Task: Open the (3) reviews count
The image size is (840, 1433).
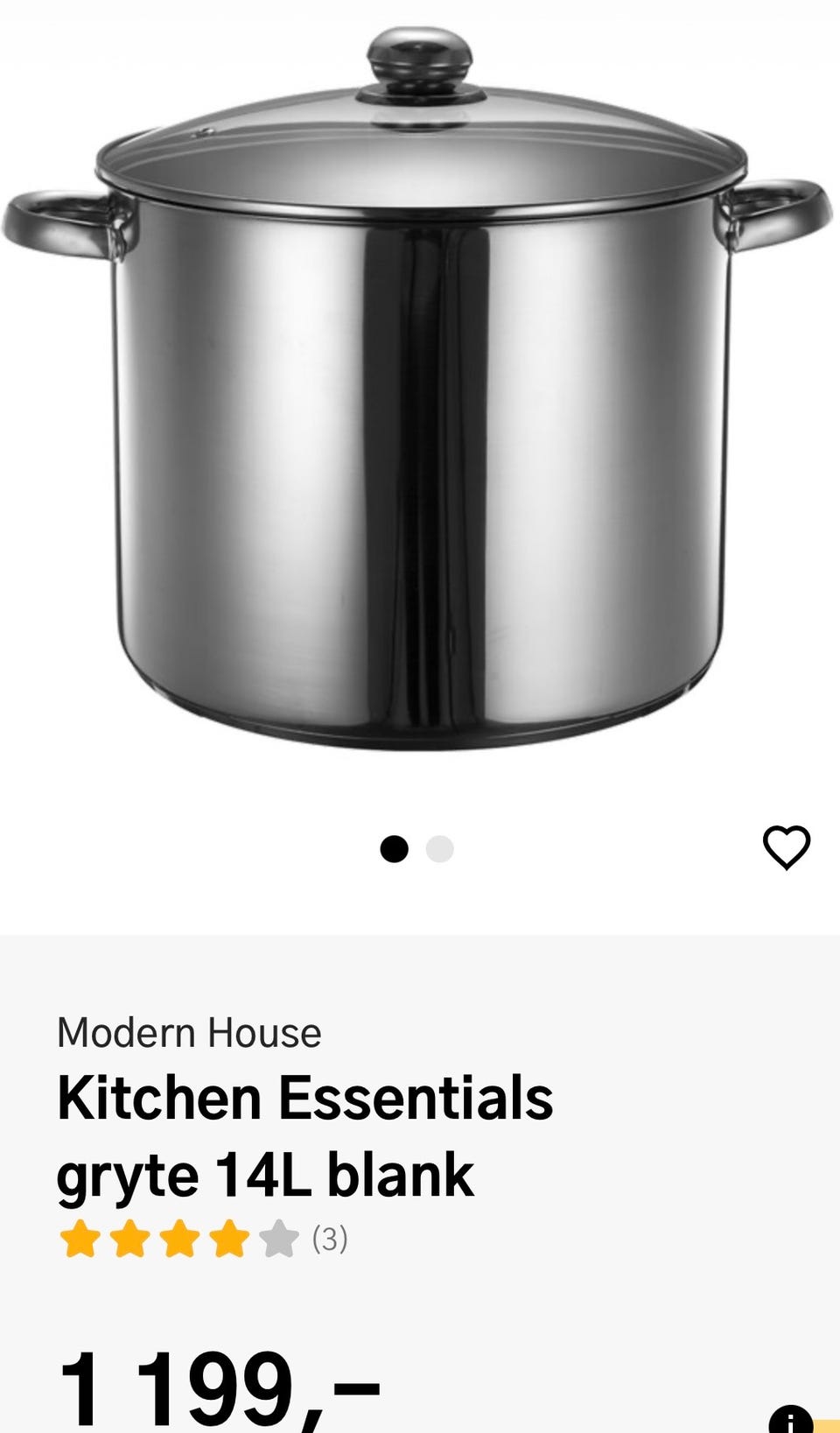Action: click(330, 1239)
